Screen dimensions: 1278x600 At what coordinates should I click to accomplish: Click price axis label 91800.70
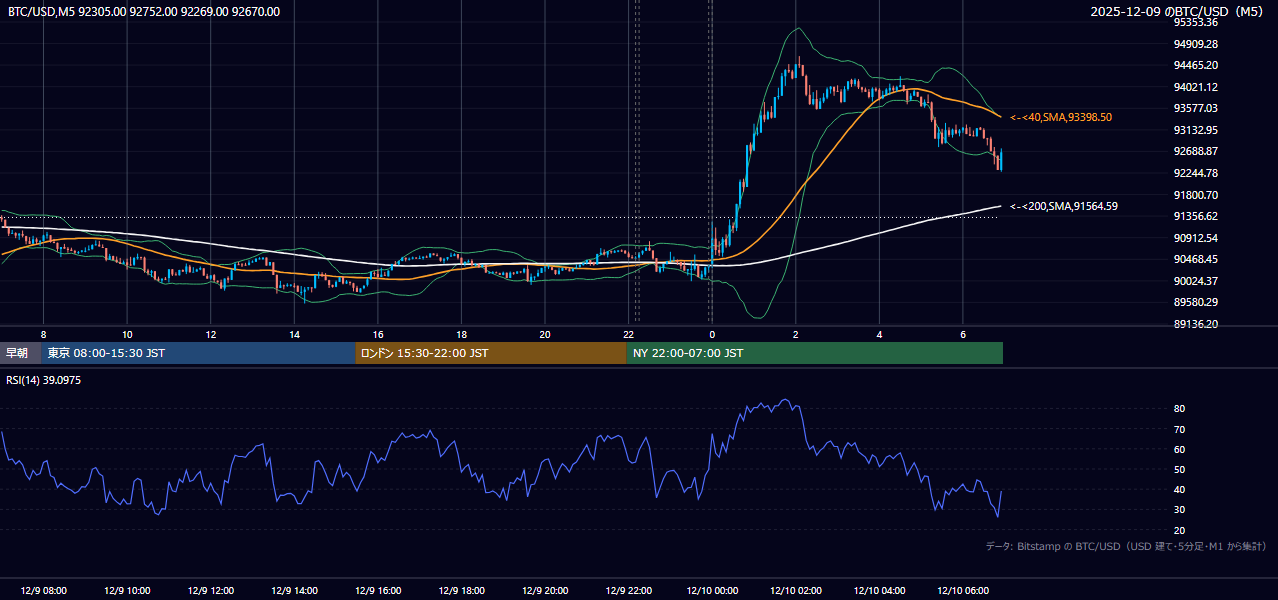pyautogui.click(x=1196, y=195)
